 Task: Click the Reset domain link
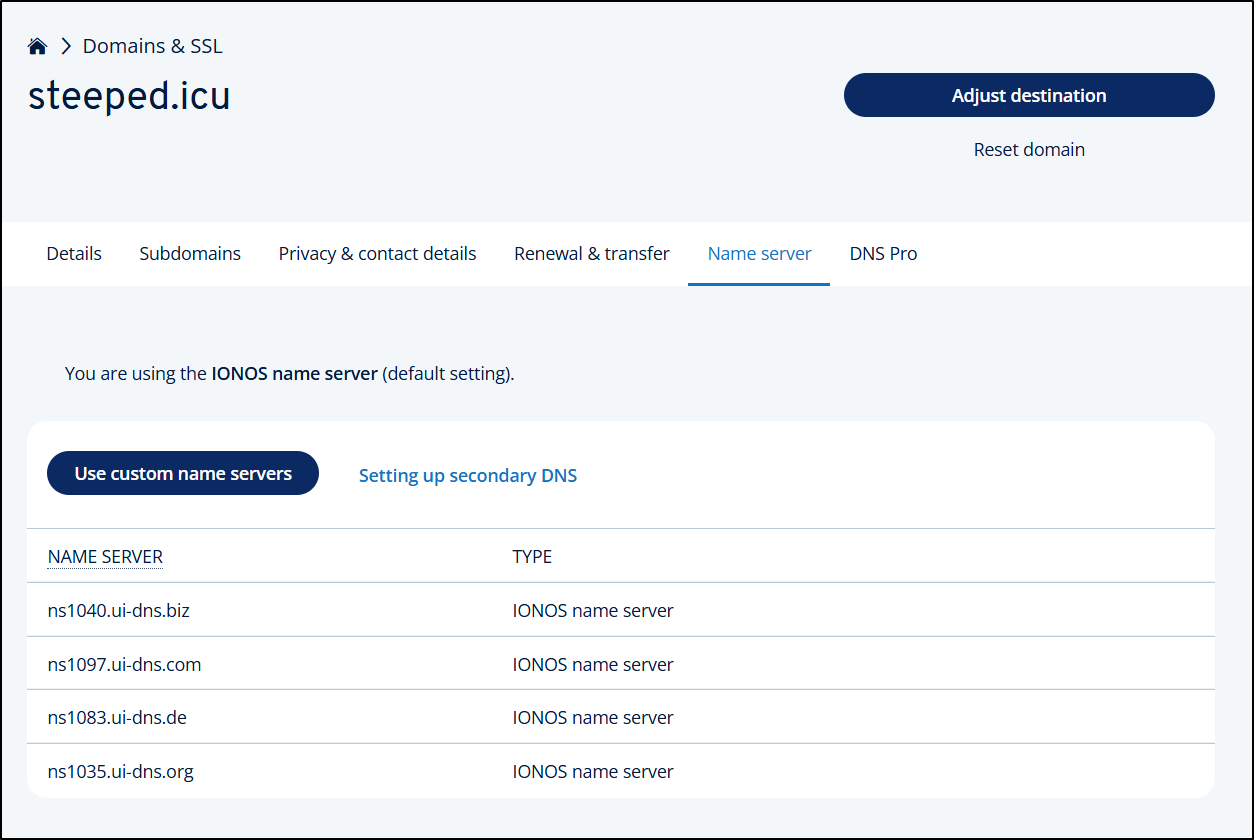[x=1029, y=150]
